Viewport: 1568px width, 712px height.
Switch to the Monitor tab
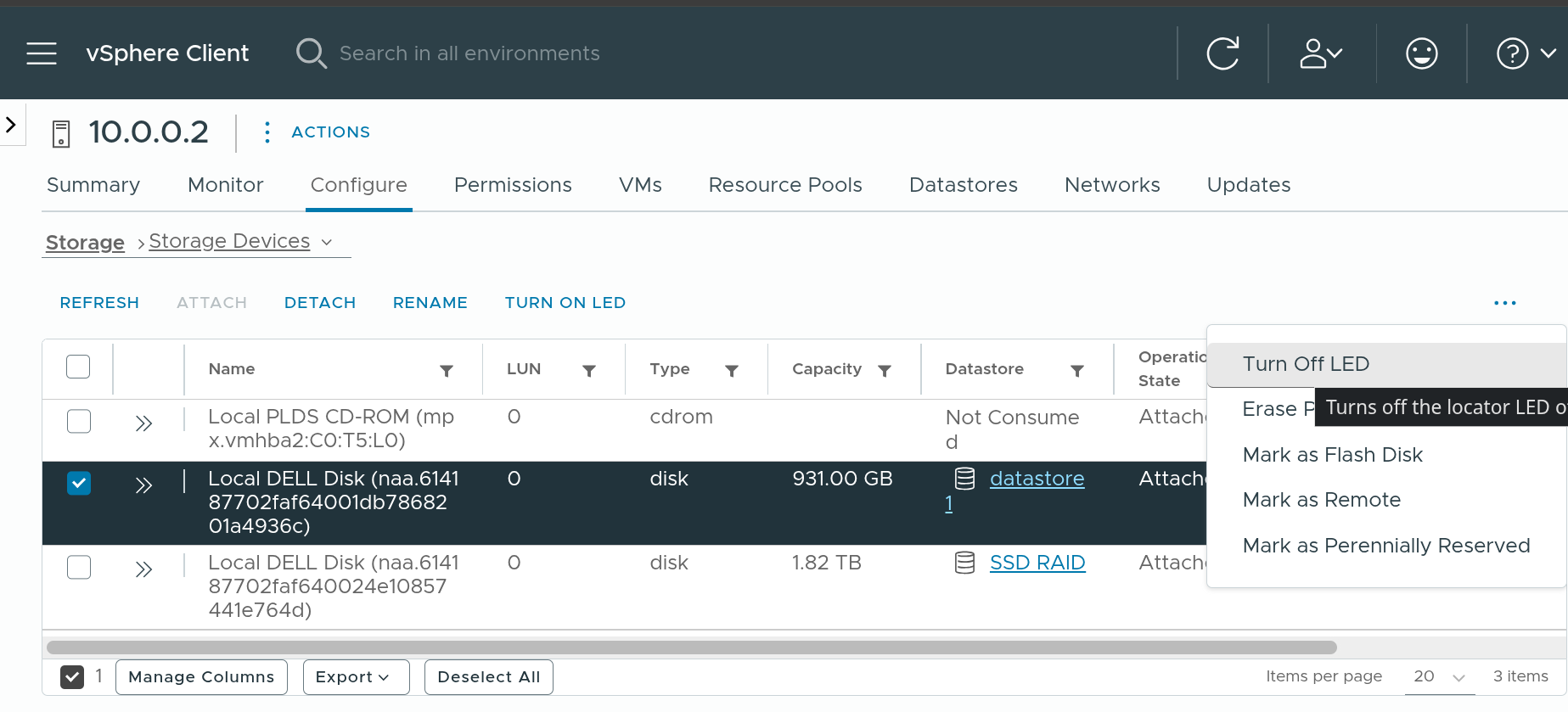tap(226, 185)
